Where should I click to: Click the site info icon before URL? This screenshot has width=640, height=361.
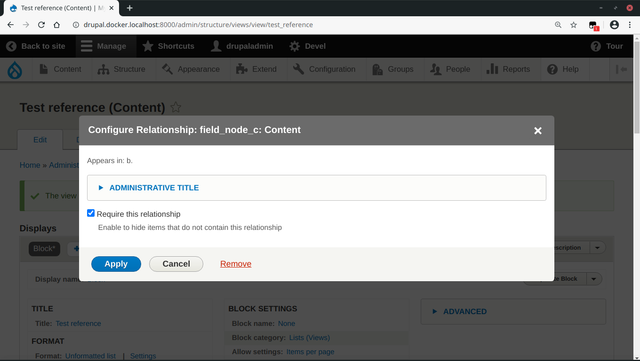click(x=76, y=25)
